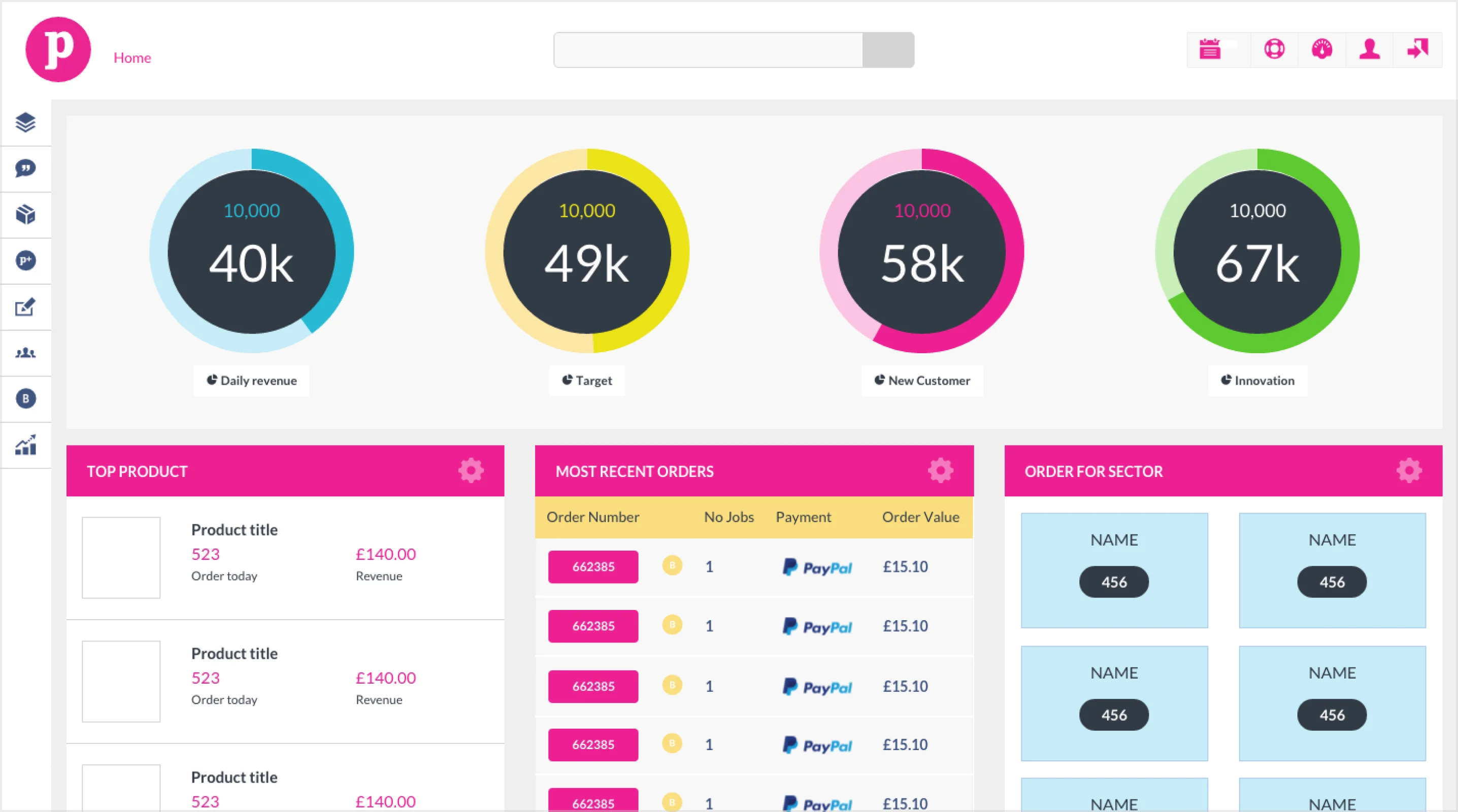Open the second product thumbnail

pyautogui.click(x=121, y=681)
